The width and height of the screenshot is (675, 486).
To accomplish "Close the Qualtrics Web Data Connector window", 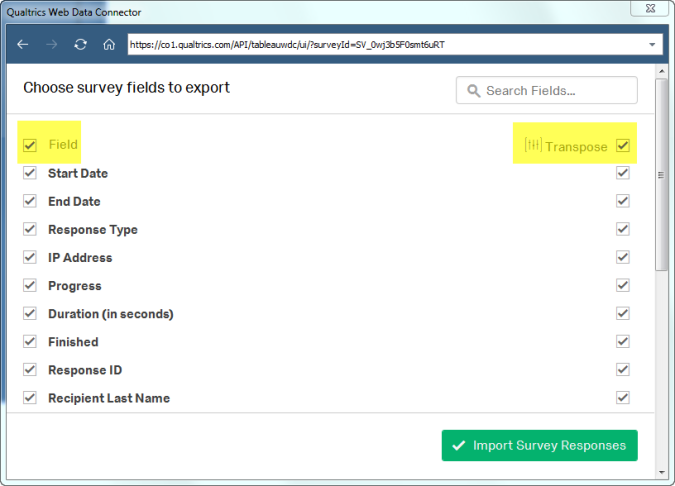I will click(x=650, y=8).
